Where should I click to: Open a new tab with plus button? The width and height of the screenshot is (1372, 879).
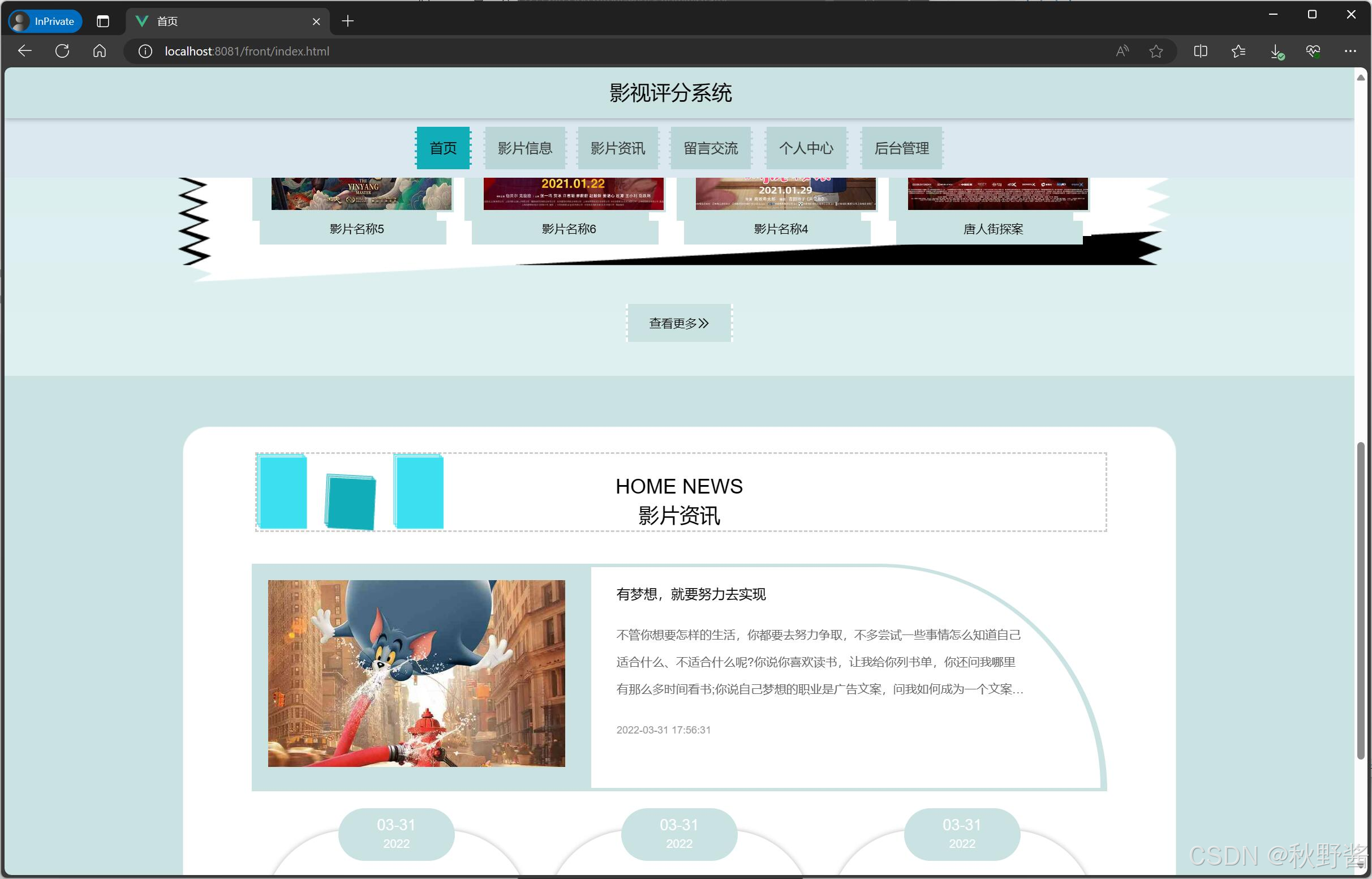pyautogui.click(x=347, y=22)
